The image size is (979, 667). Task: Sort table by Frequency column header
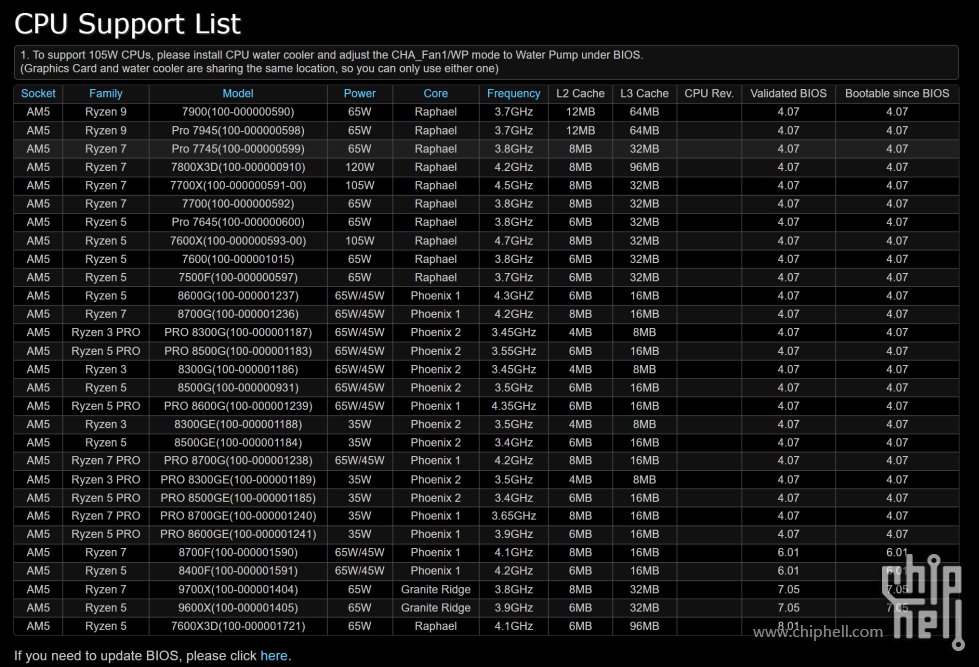click(513, 94)
